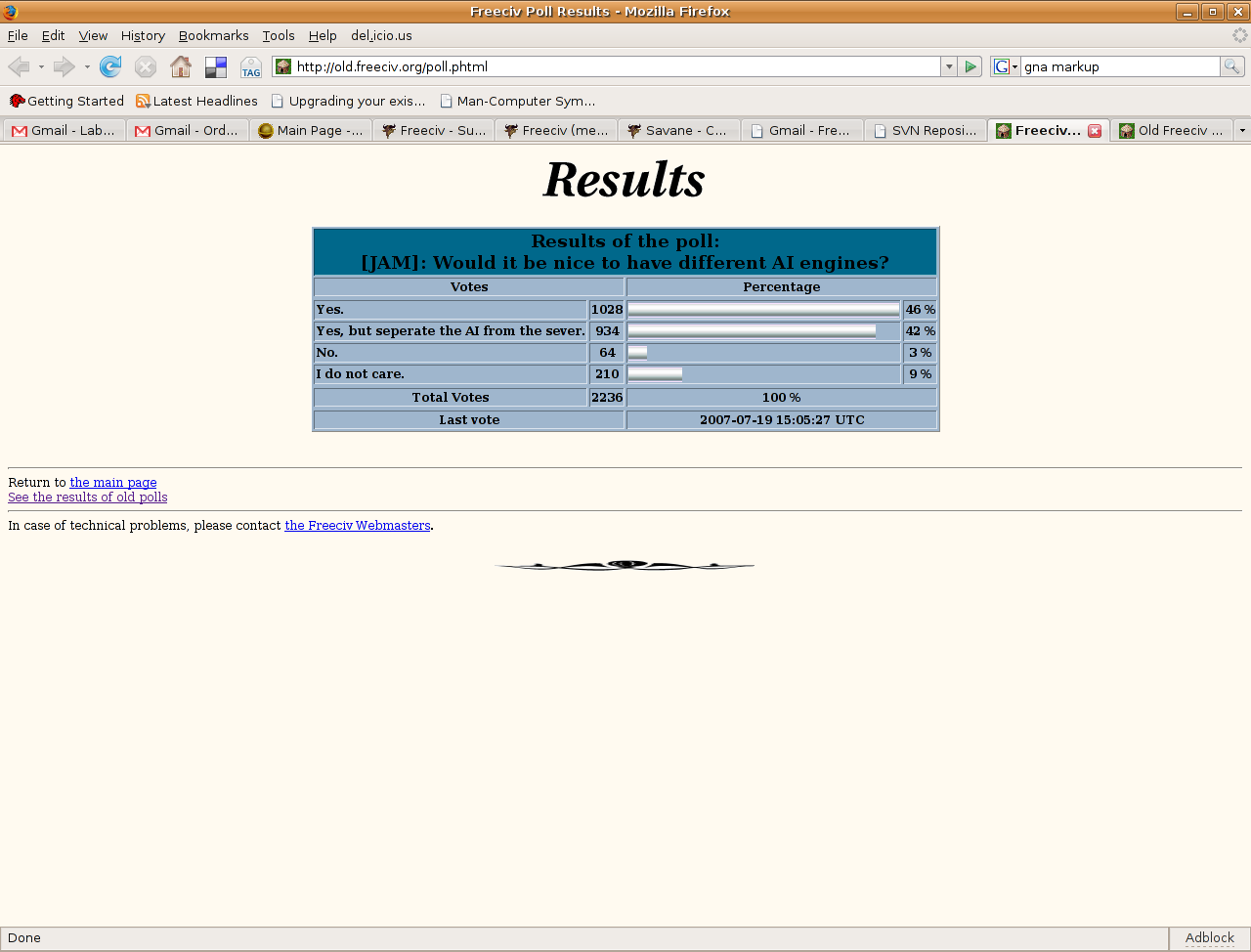Viewport: 1251px width, 952px height.
Task: Open the del.icio.us menu
Action: point(381,35)
